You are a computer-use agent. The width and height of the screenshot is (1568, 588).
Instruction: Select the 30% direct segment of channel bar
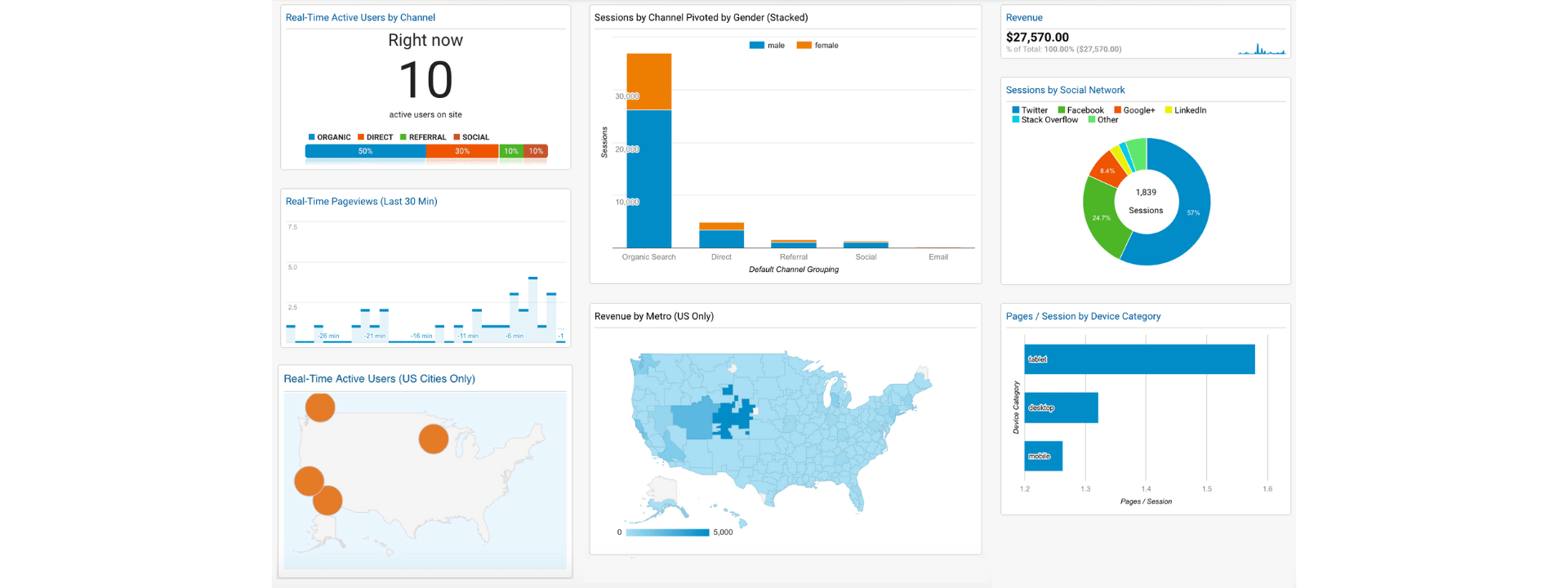pos(462,151)
